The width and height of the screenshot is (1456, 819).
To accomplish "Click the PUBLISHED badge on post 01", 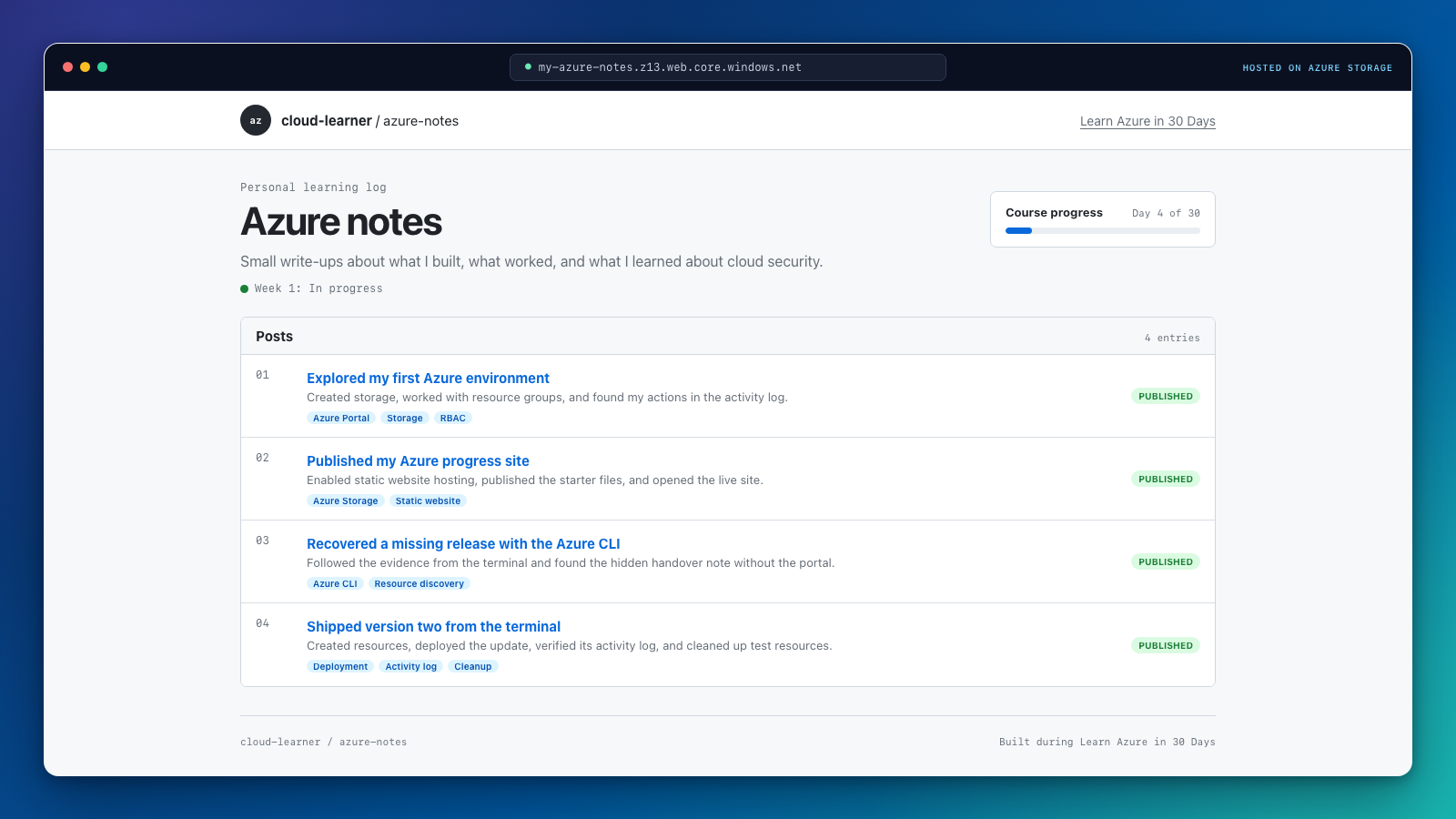I will 1166,396.
